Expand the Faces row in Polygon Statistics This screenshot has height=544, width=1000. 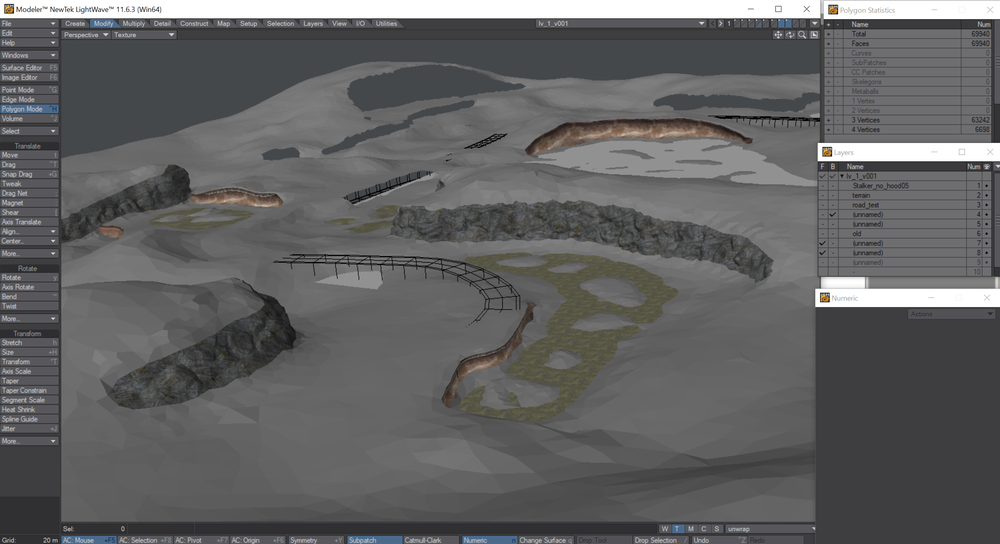tap(827, 43)
